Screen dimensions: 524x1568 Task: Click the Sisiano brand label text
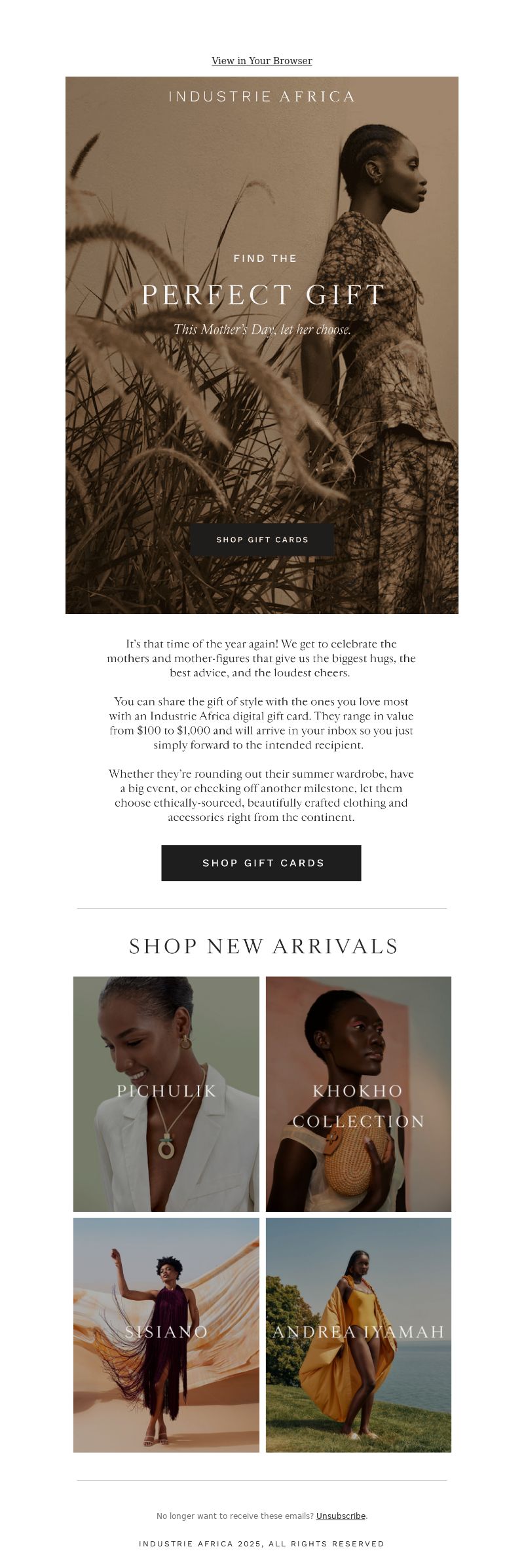[166, 1332]
